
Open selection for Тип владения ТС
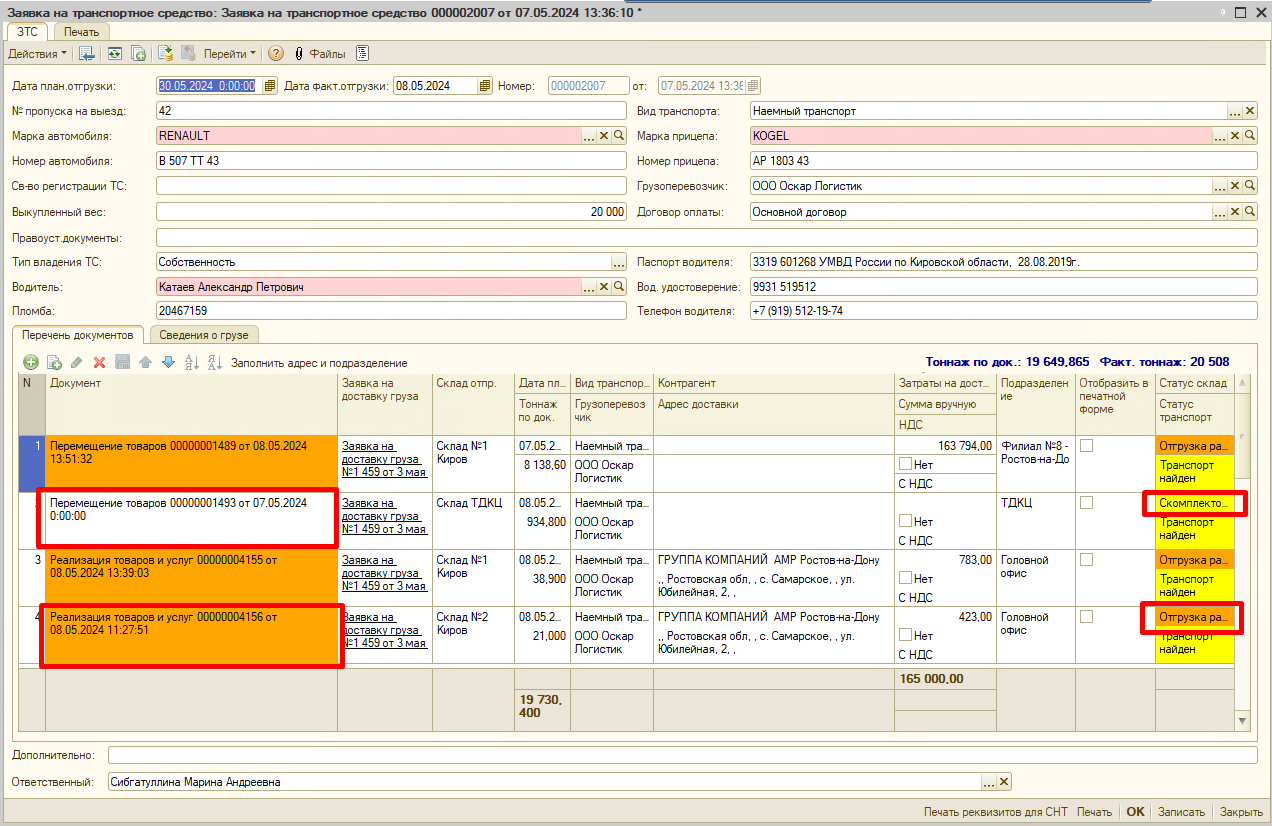coord(619,262)
